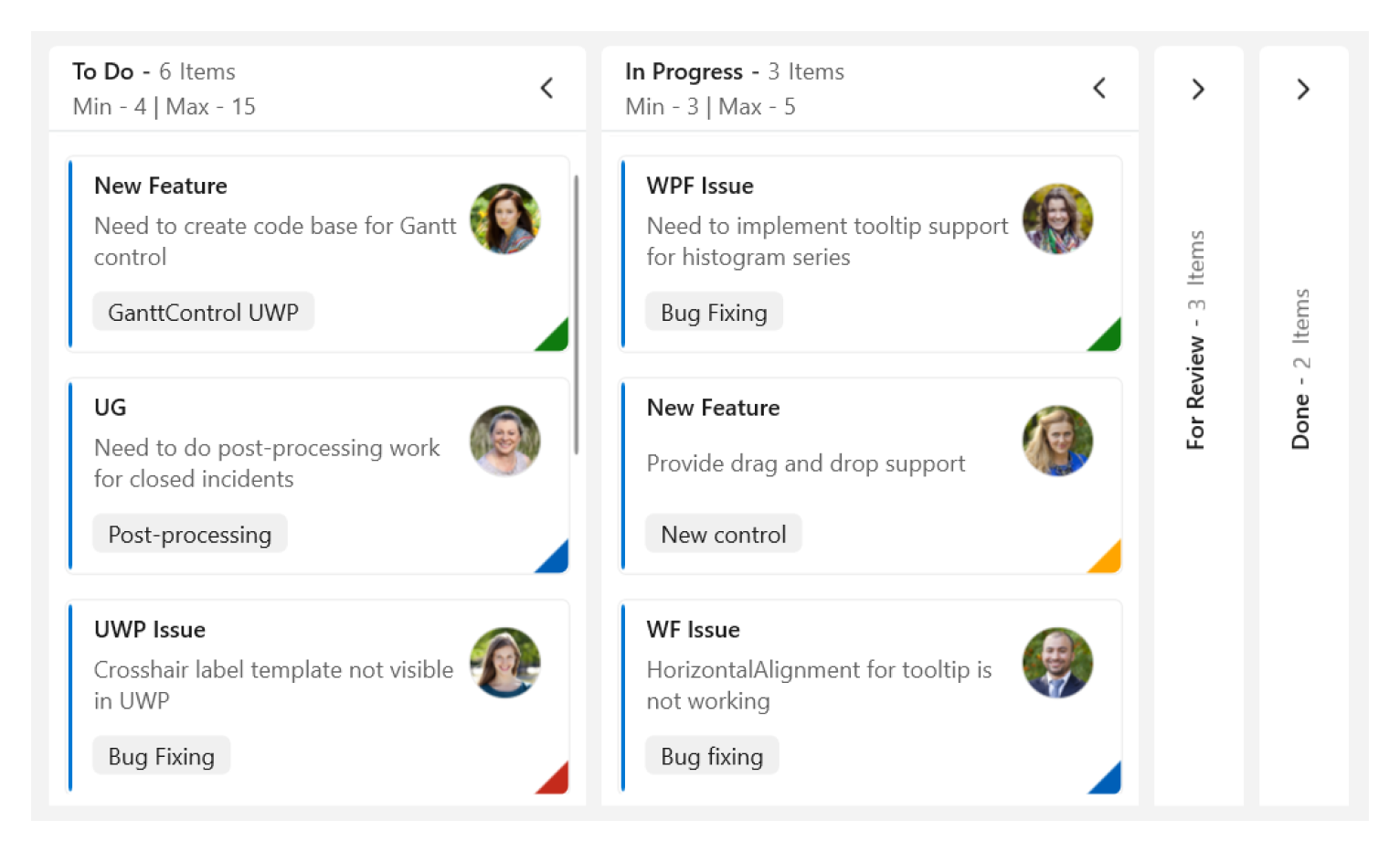The image size is (1400, 852).
Task: Click avatar on UG card
Action: coord(505,442)
